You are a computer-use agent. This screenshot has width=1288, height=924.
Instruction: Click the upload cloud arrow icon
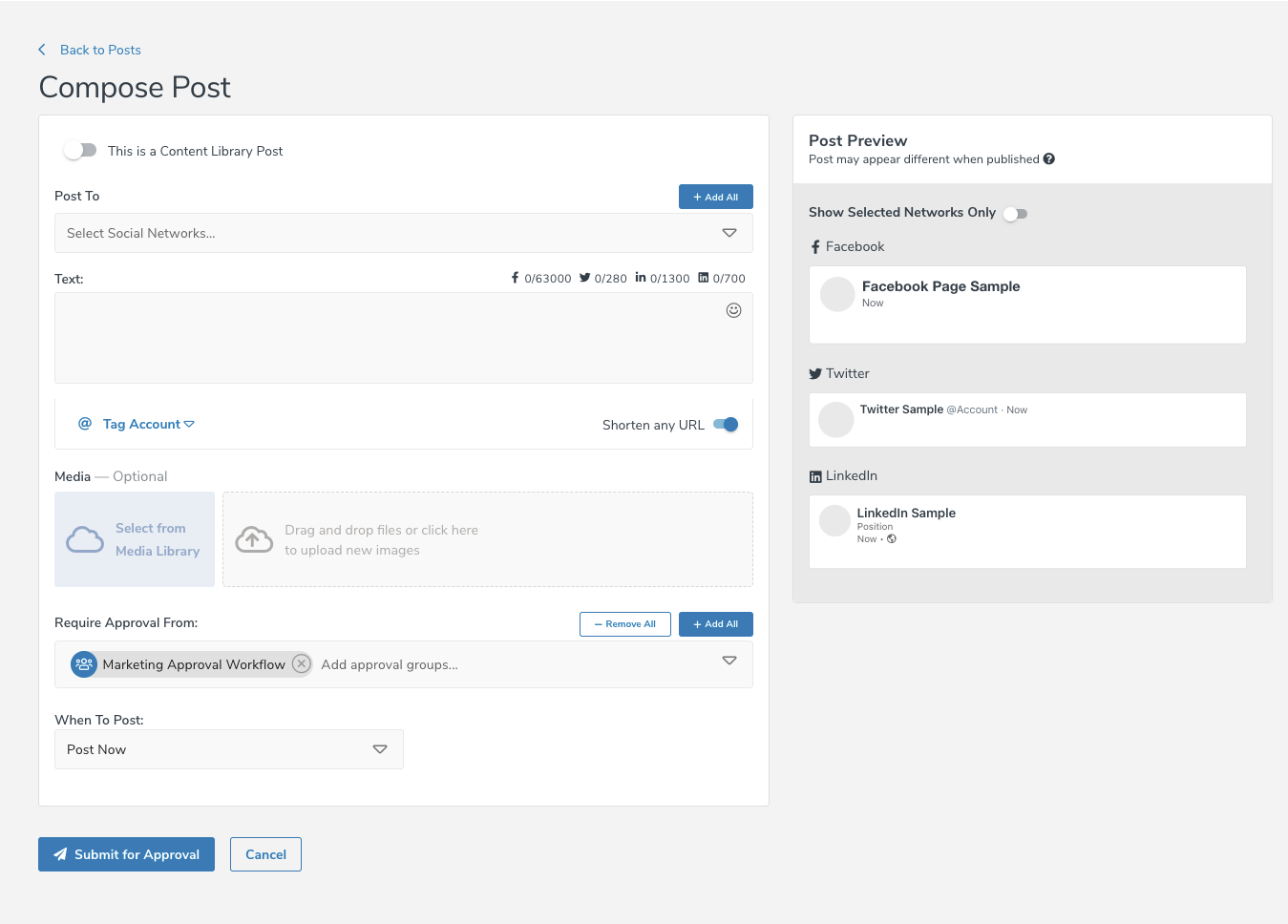pyautogui.click(x=254, y=539)
